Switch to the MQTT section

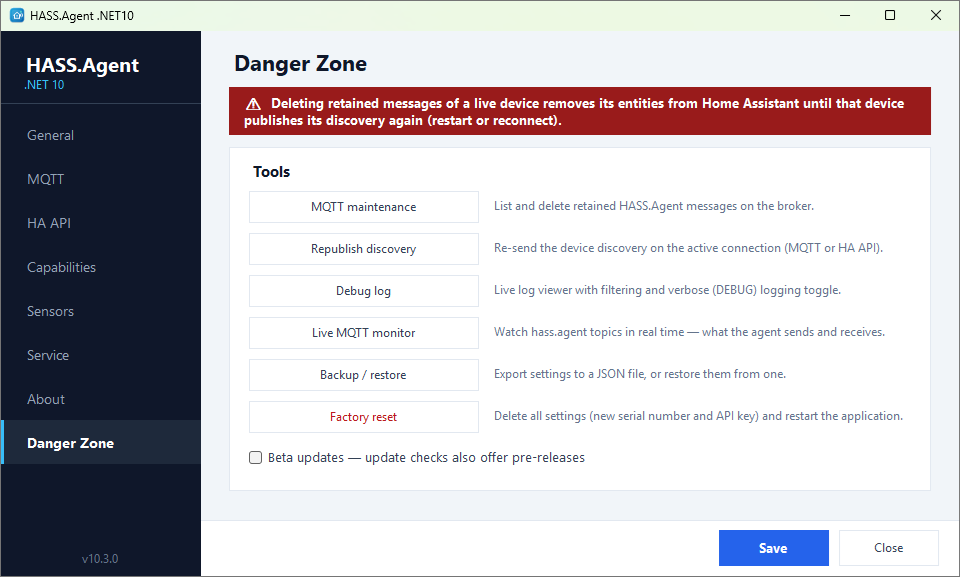[100, 179]
